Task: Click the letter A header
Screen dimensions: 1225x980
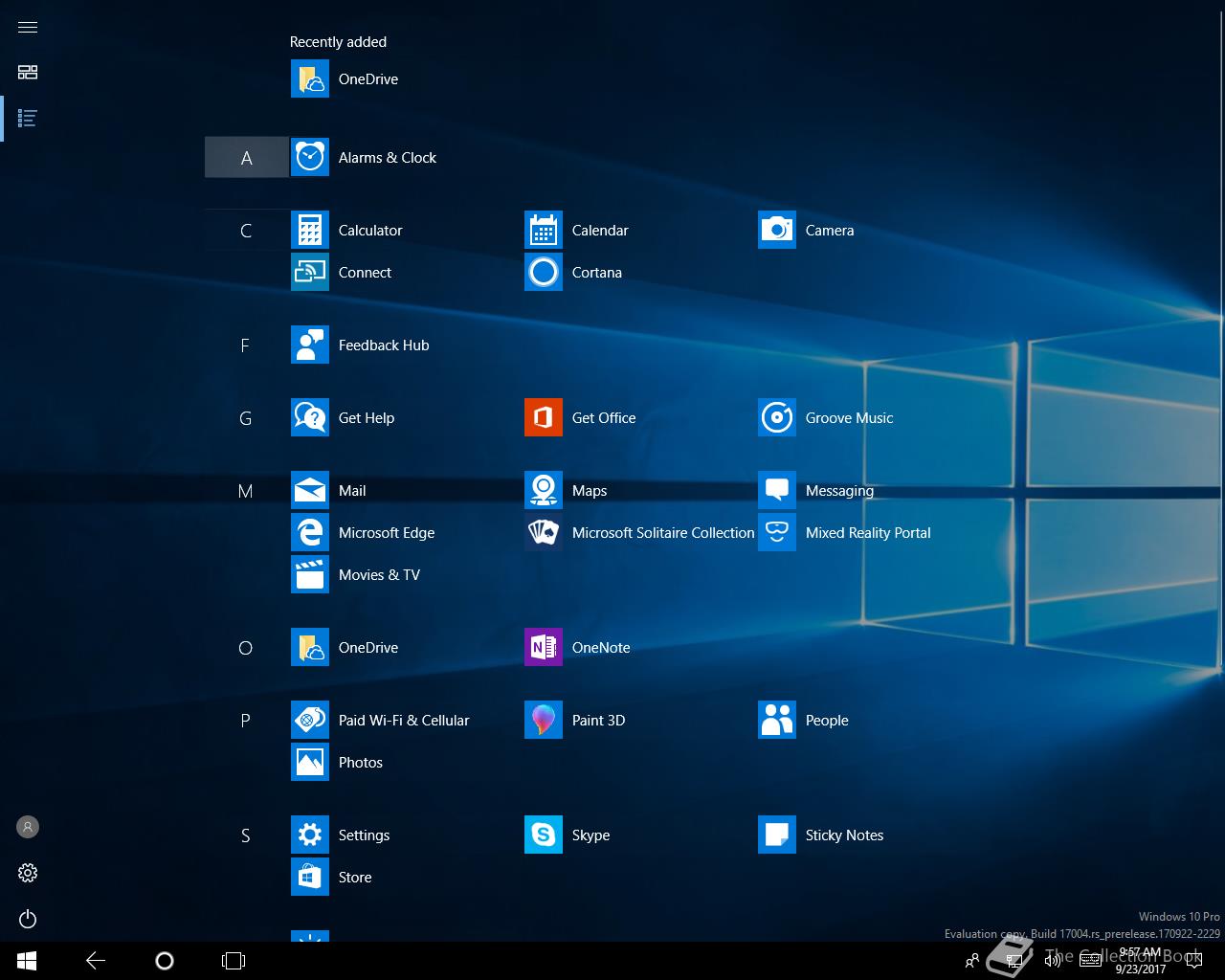Action: (x=246, y=158)
